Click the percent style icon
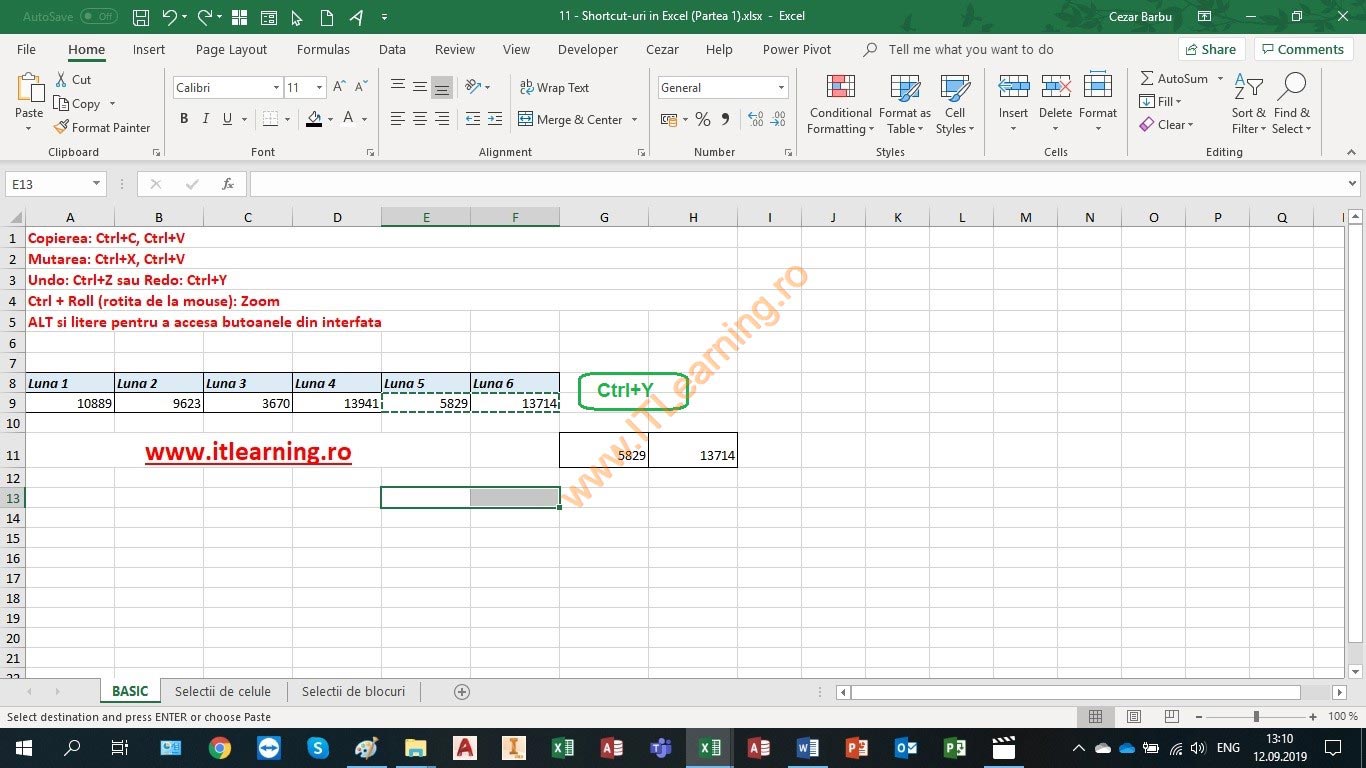 (x=703, y=120)
